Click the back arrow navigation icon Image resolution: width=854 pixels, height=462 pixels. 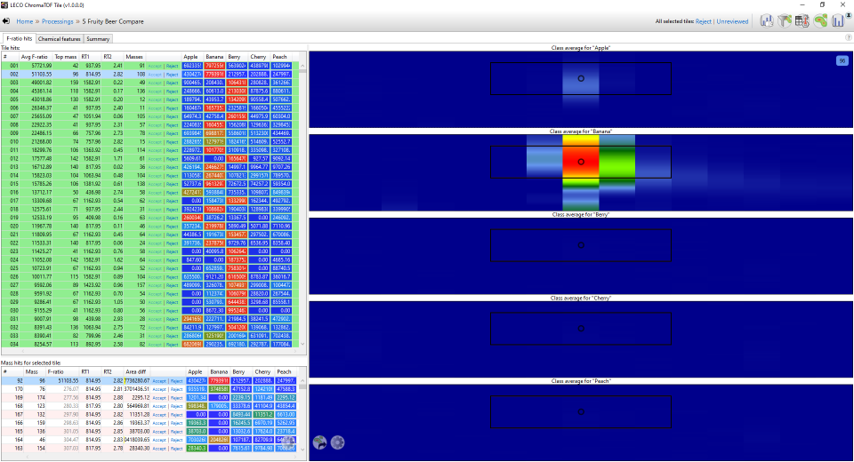tap(8, 20)
